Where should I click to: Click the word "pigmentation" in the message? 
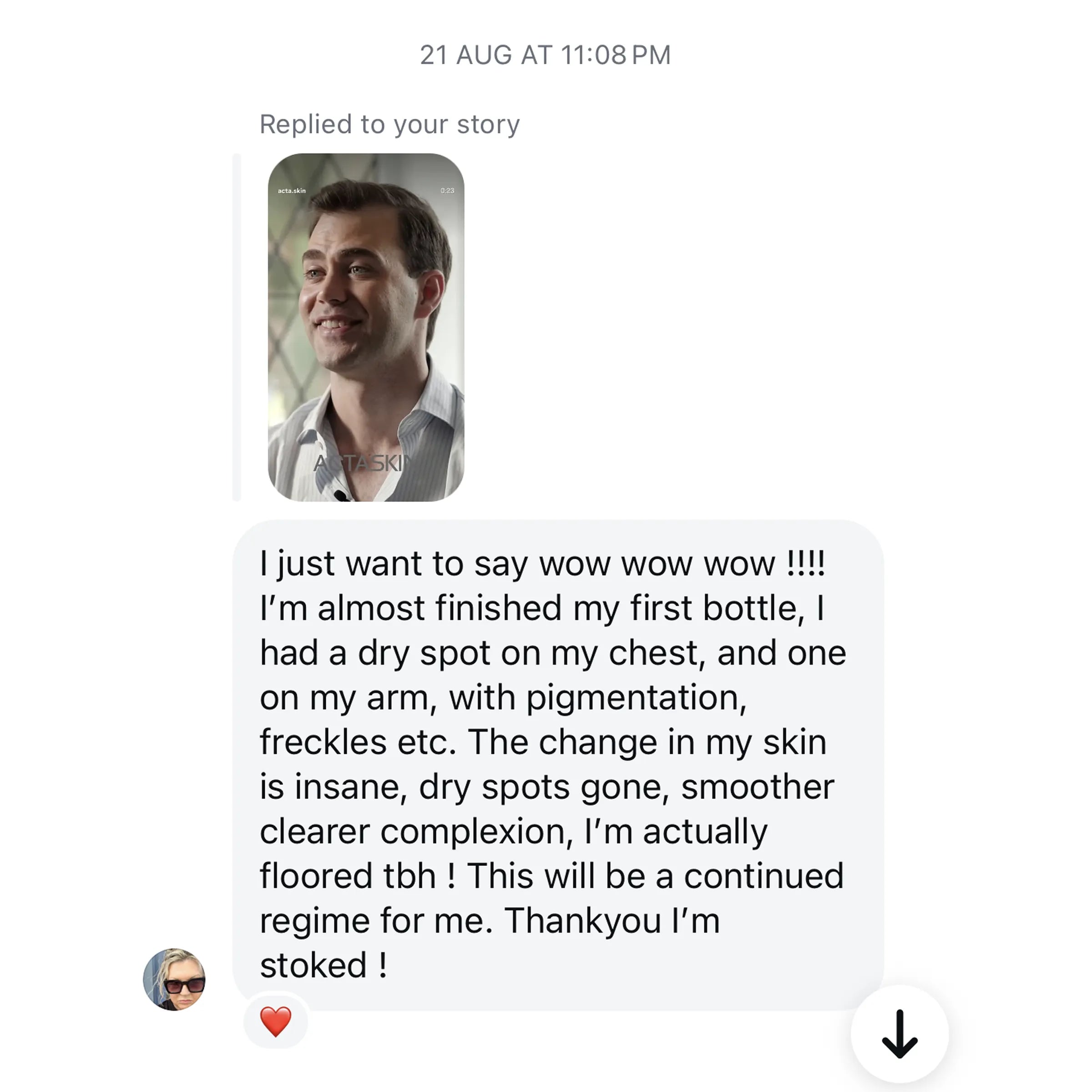636,698
